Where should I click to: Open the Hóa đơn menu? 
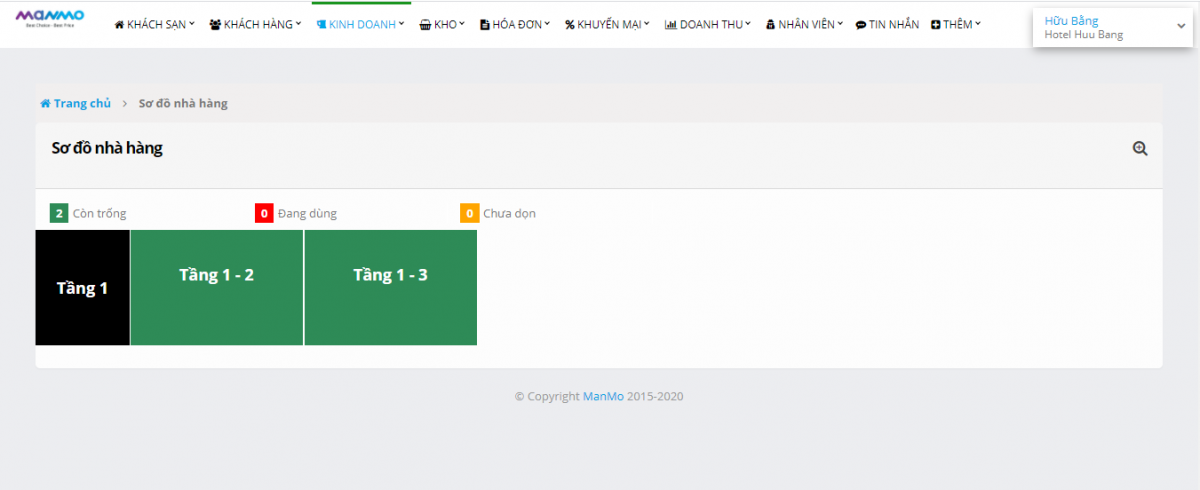[516, 24]
